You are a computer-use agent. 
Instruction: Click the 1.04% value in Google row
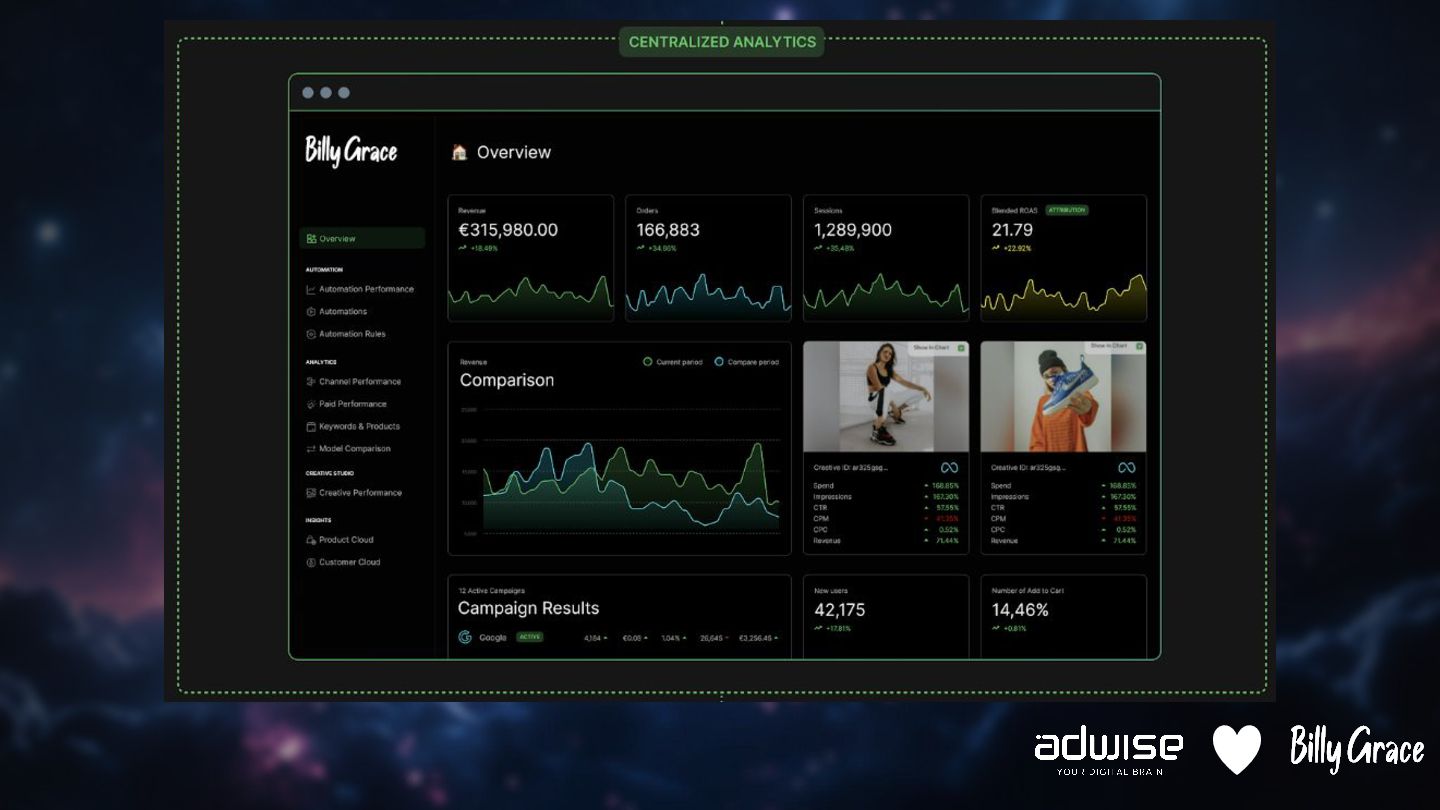pos(671,638)
